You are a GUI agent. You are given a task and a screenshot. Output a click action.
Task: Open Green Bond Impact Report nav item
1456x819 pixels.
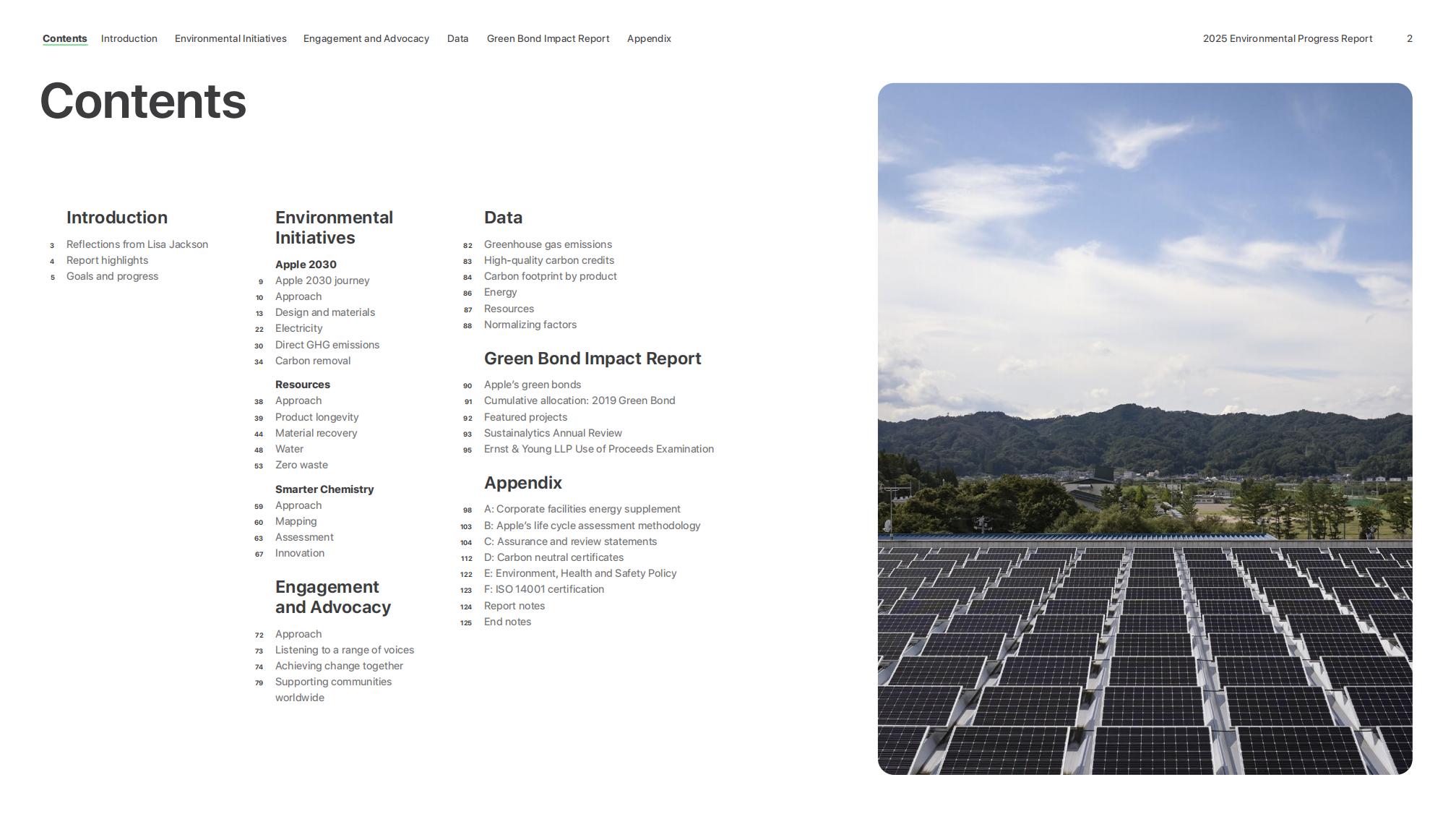[548, 38]
